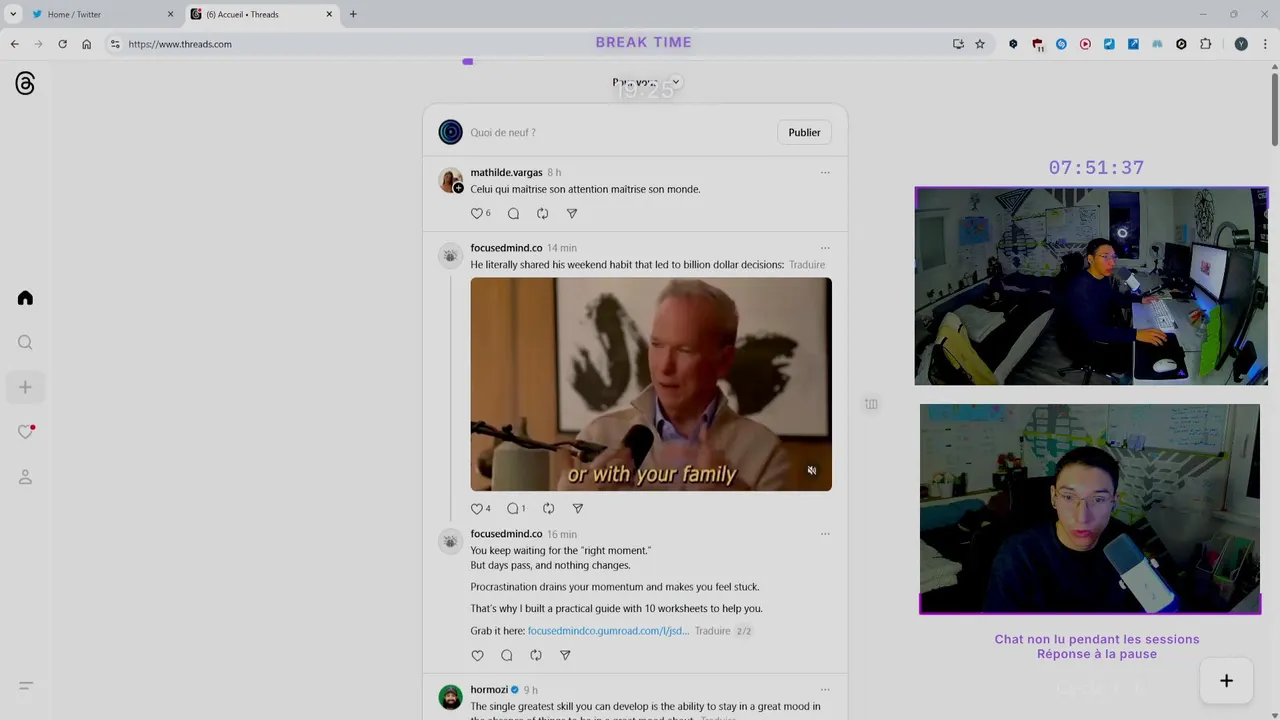
Task: Open the bottom-left menu lines icon
Action: (26, 686)
